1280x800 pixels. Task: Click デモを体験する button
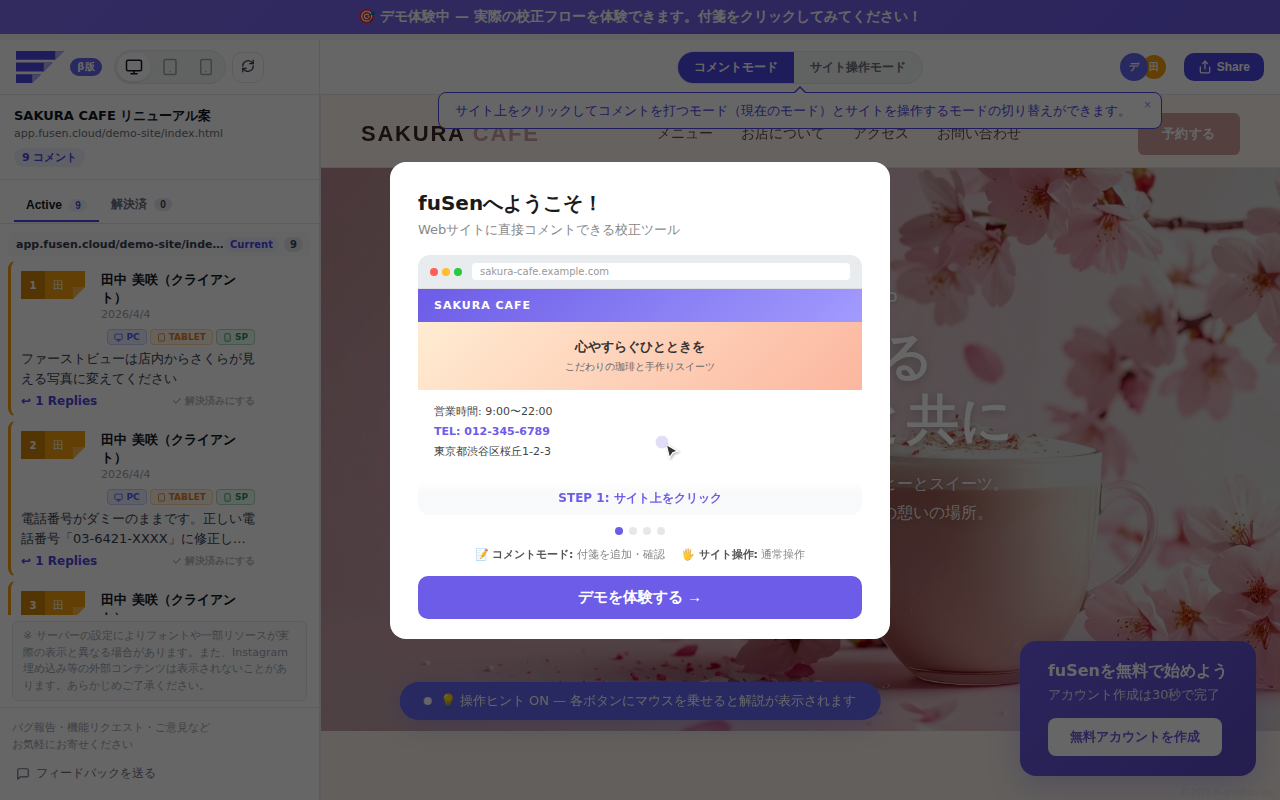640,597
